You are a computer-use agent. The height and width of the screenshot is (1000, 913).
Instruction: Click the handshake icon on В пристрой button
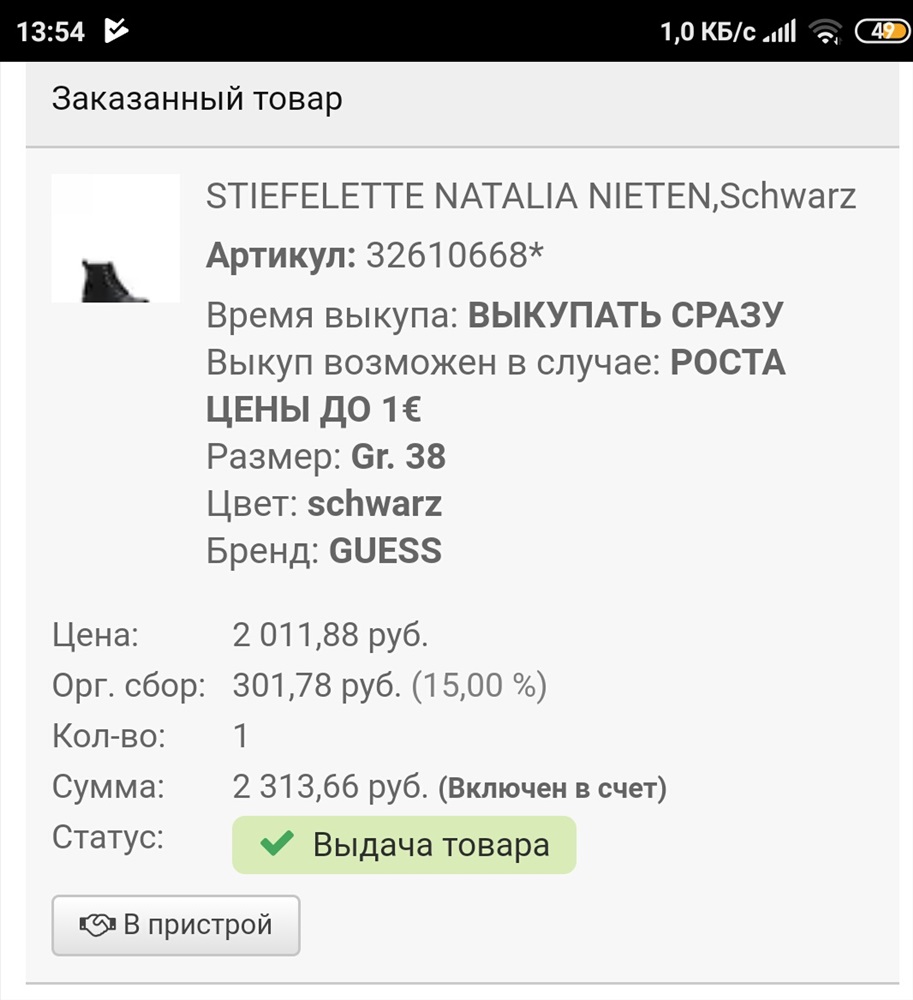coord(97,925)
